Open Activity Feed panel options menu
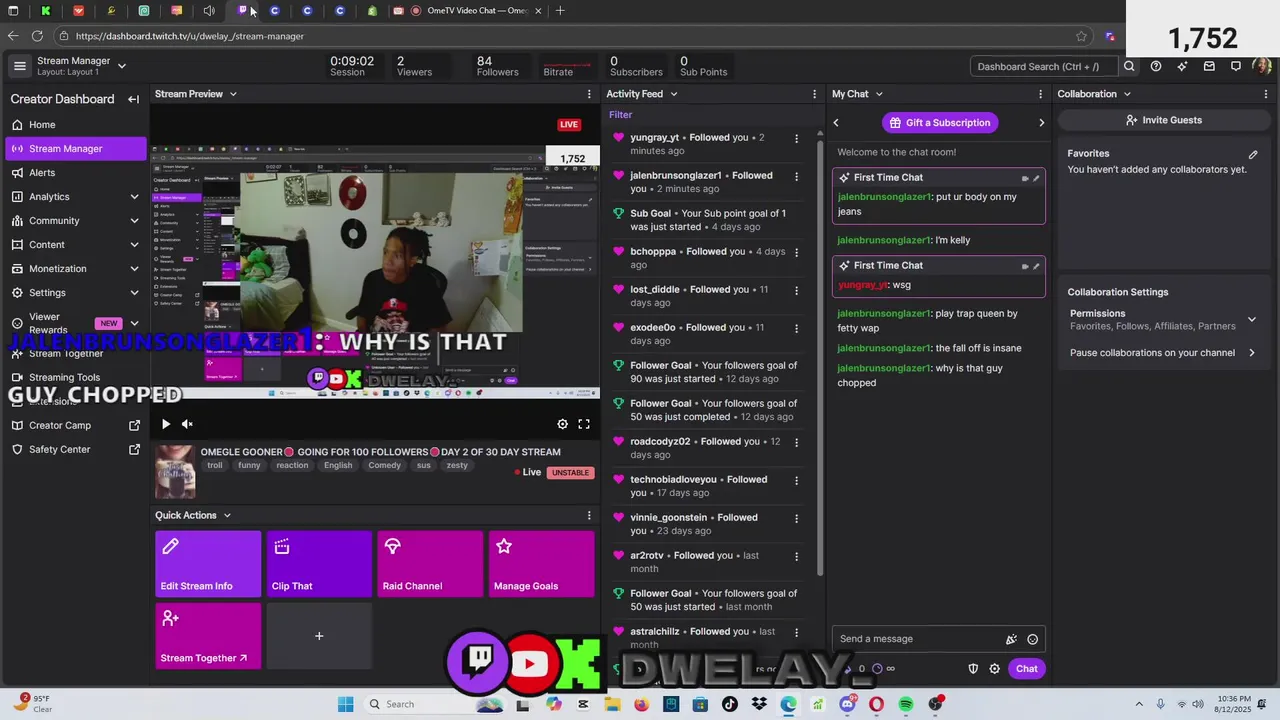The width and height of the screenshot is (1280, 720). click(814, 94)
